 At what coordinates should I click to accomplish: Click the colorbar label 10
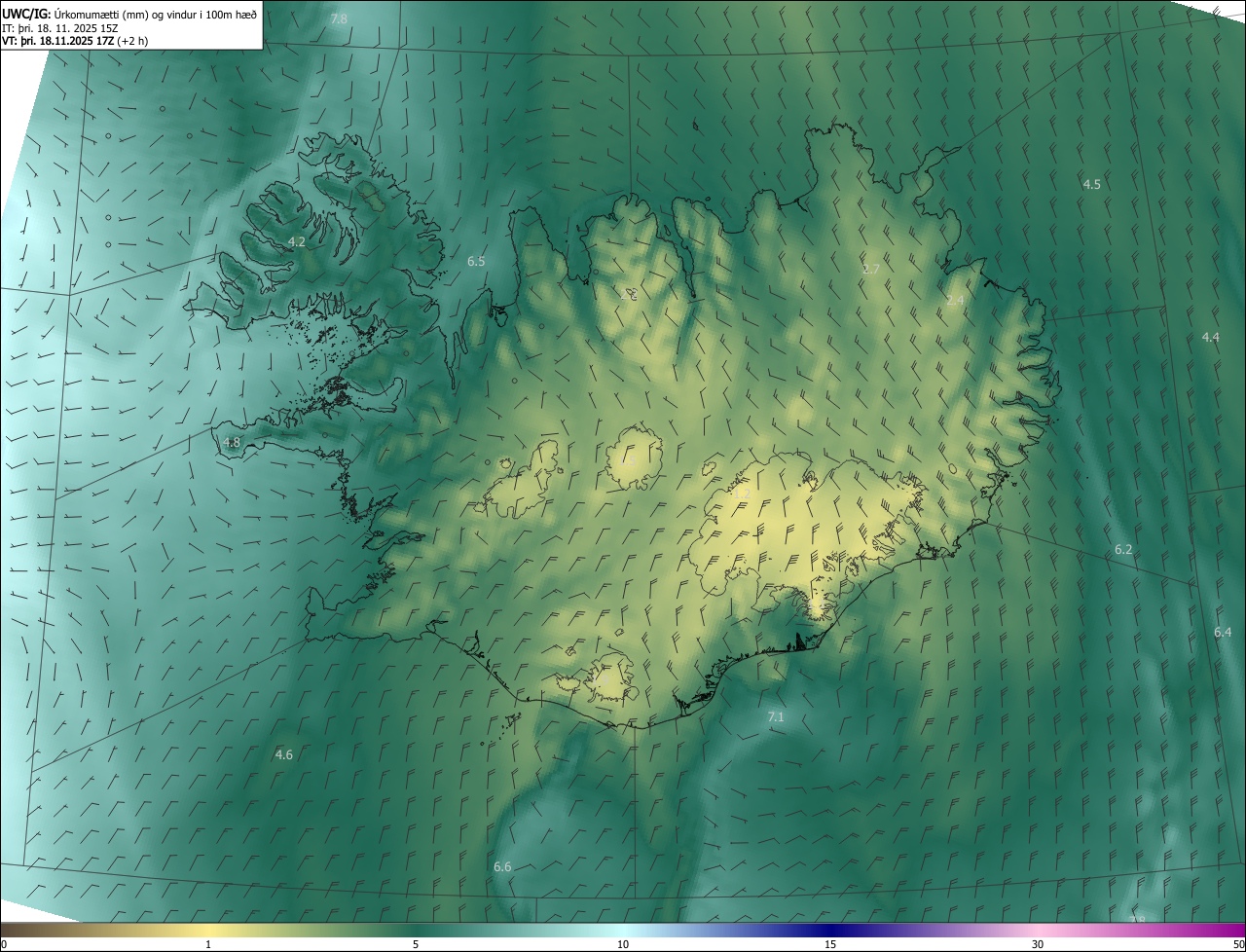coord(623,945)
